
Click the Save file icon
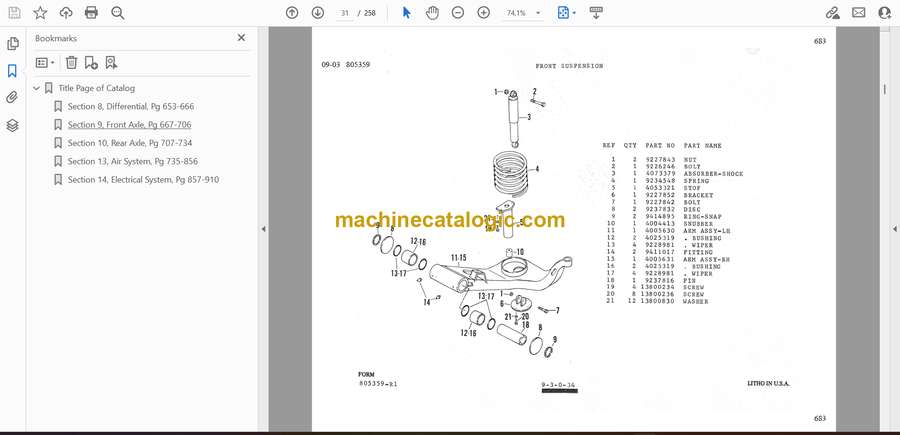[x=14, y=13]
